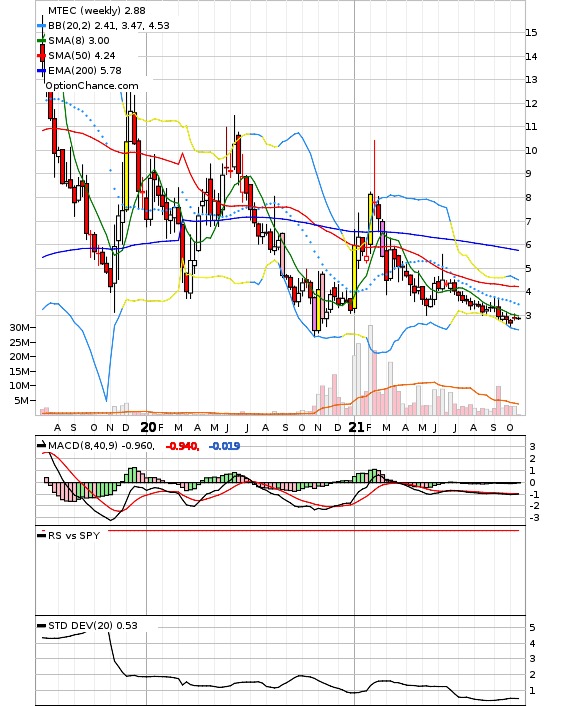Click the MACD(8,40,9) black legend marker
The image size is (566, 706).
(x=41, y=445)
